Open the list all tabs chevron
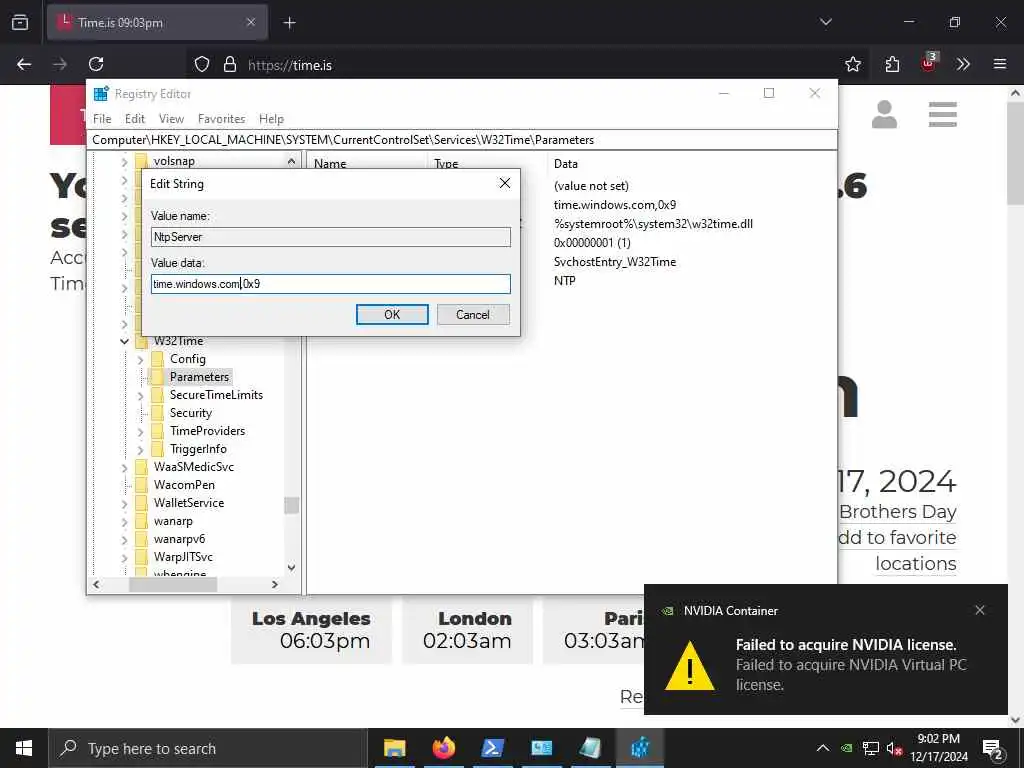The height and width of the screenshot is (768, 1024). (x=825, y=22)
